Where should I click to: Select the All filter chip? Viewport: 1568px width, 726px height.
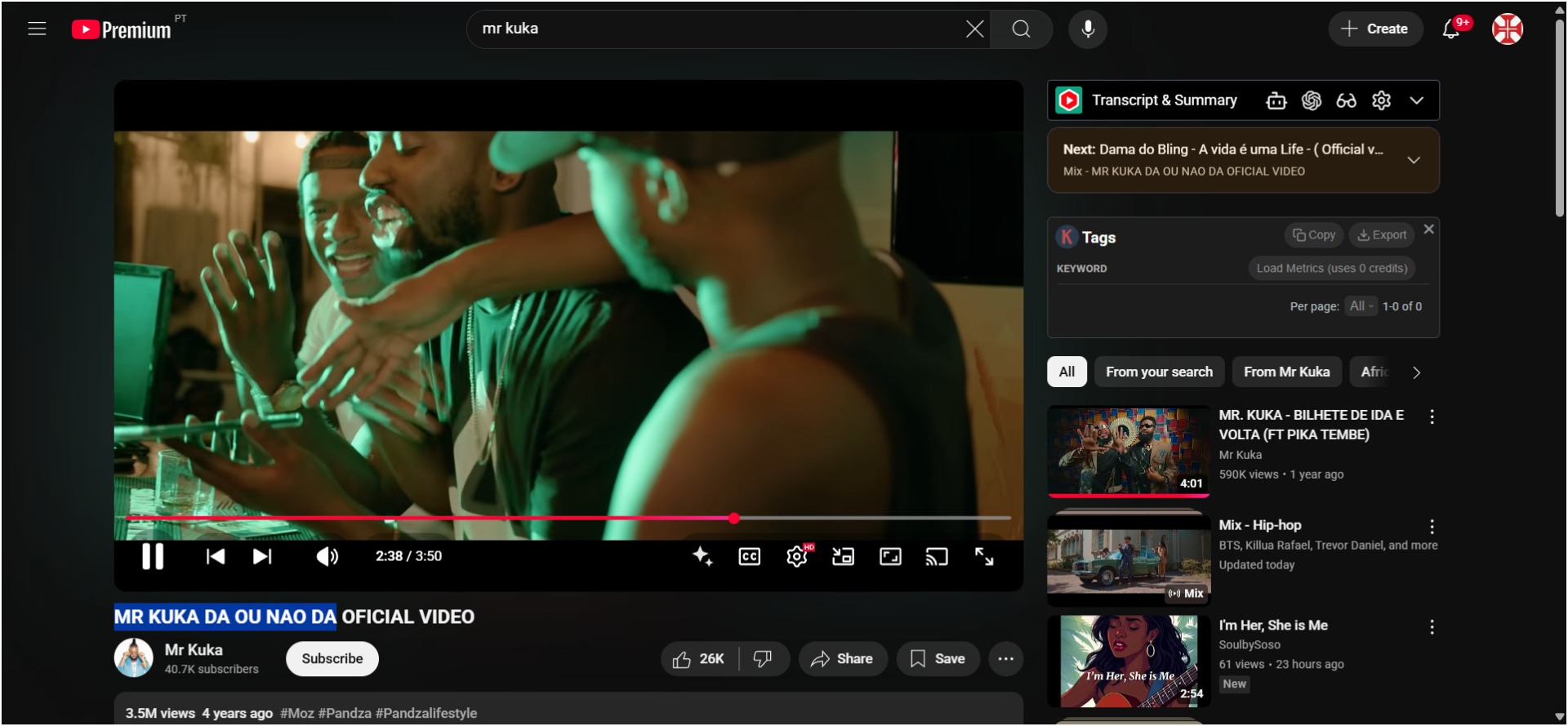(1067, 372)
